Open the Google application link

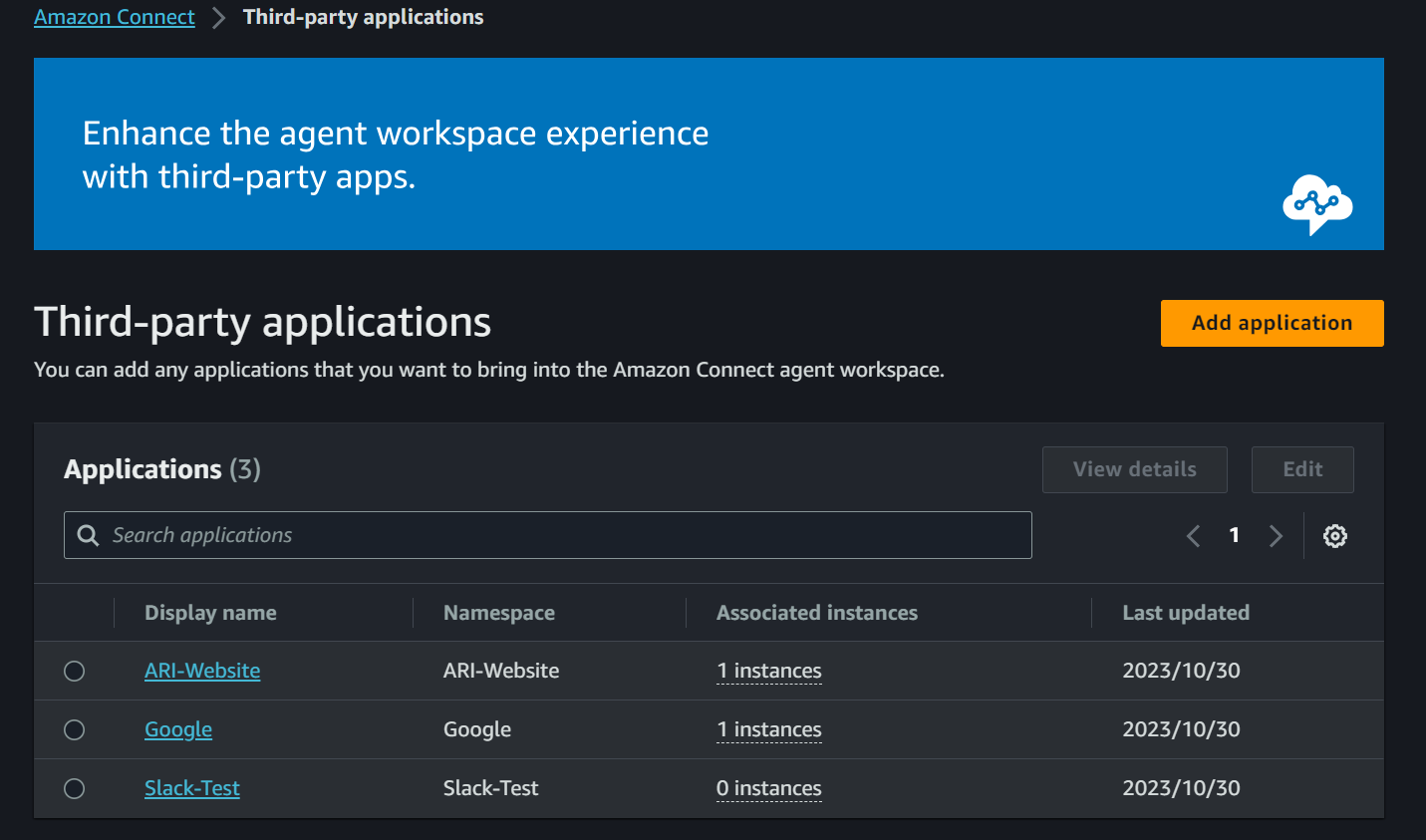point(178,729)
